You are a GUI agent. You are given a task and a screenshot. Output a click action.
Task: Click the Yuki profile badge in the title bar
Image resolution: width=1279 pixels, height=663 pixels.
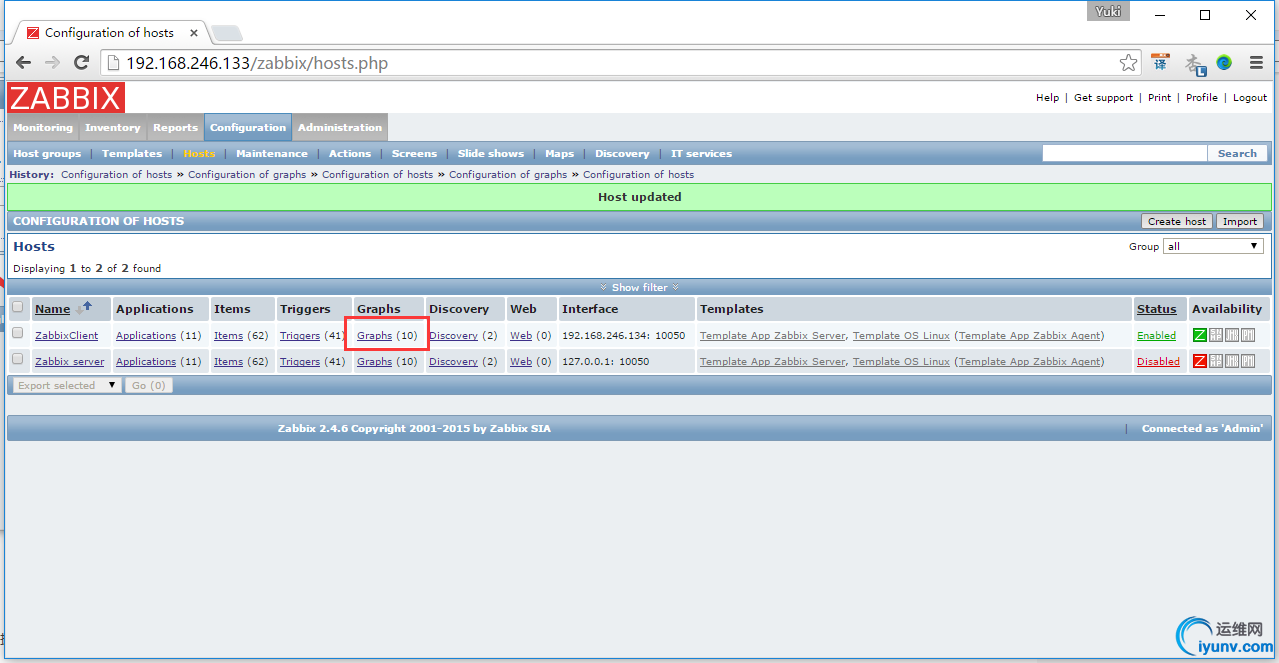coord(1108,12)
